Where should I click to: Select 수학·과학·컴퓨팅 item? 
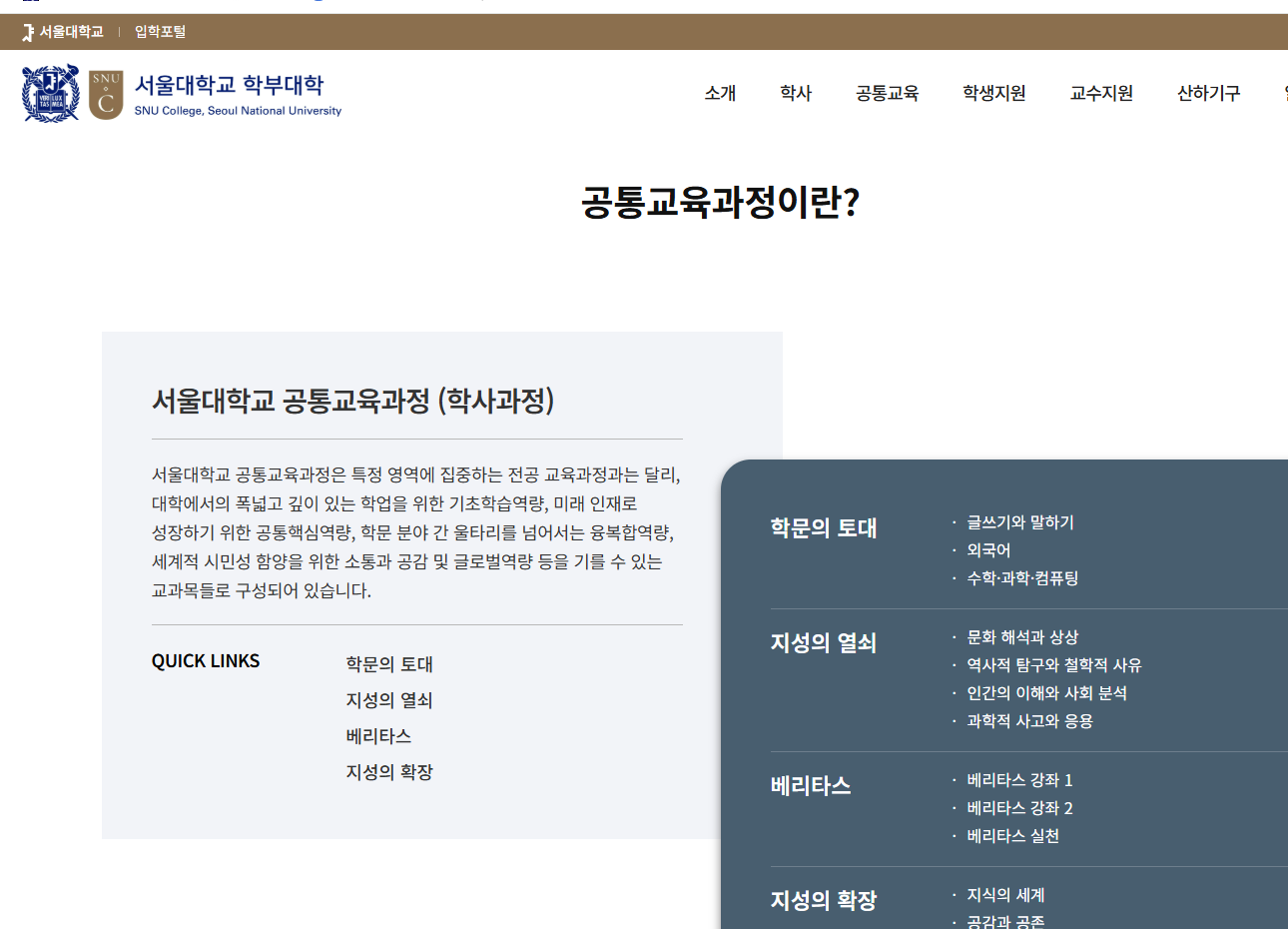click(1022, 578)
